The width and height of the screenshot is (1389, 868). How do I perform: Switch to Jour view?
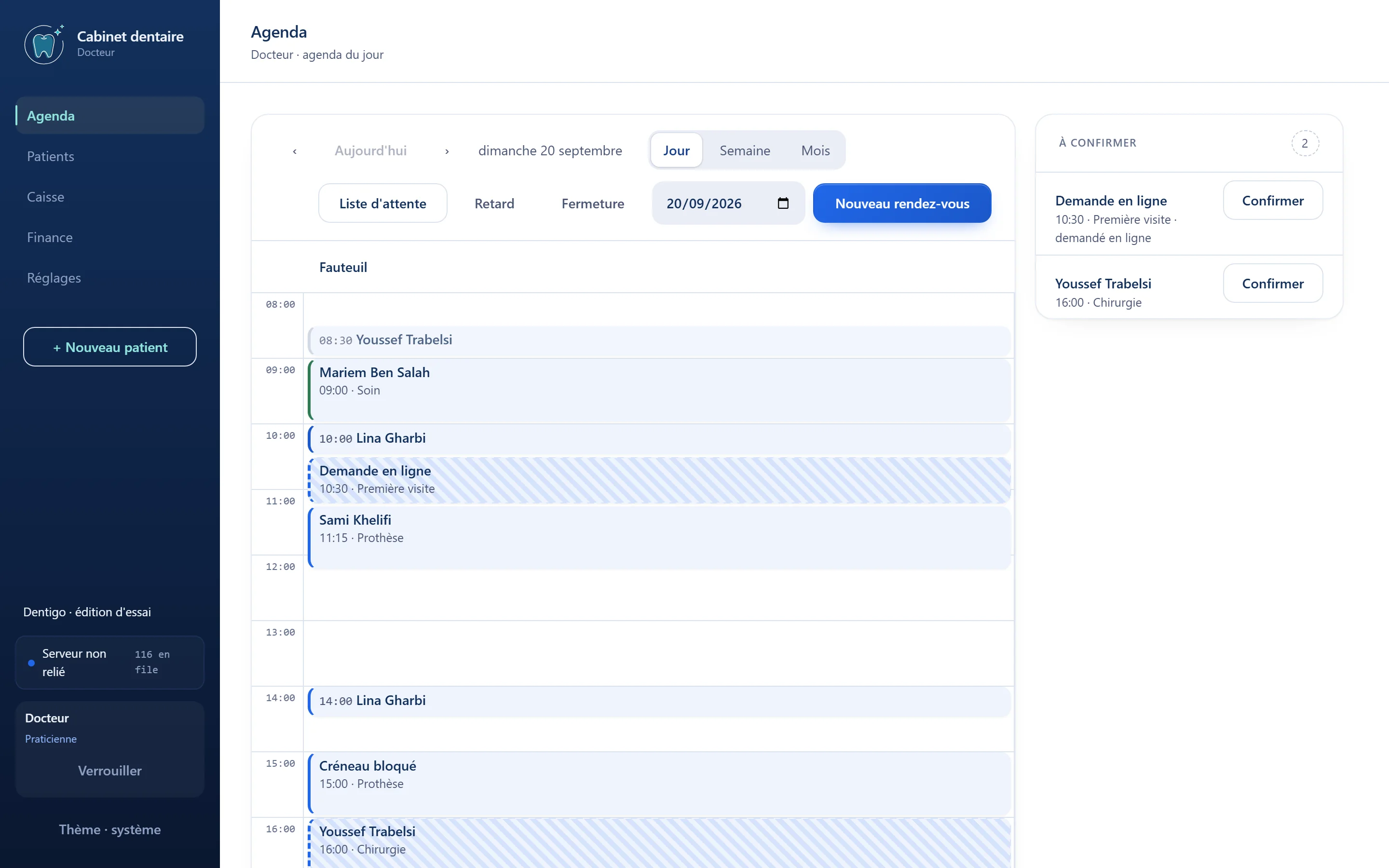coord(676,150)
